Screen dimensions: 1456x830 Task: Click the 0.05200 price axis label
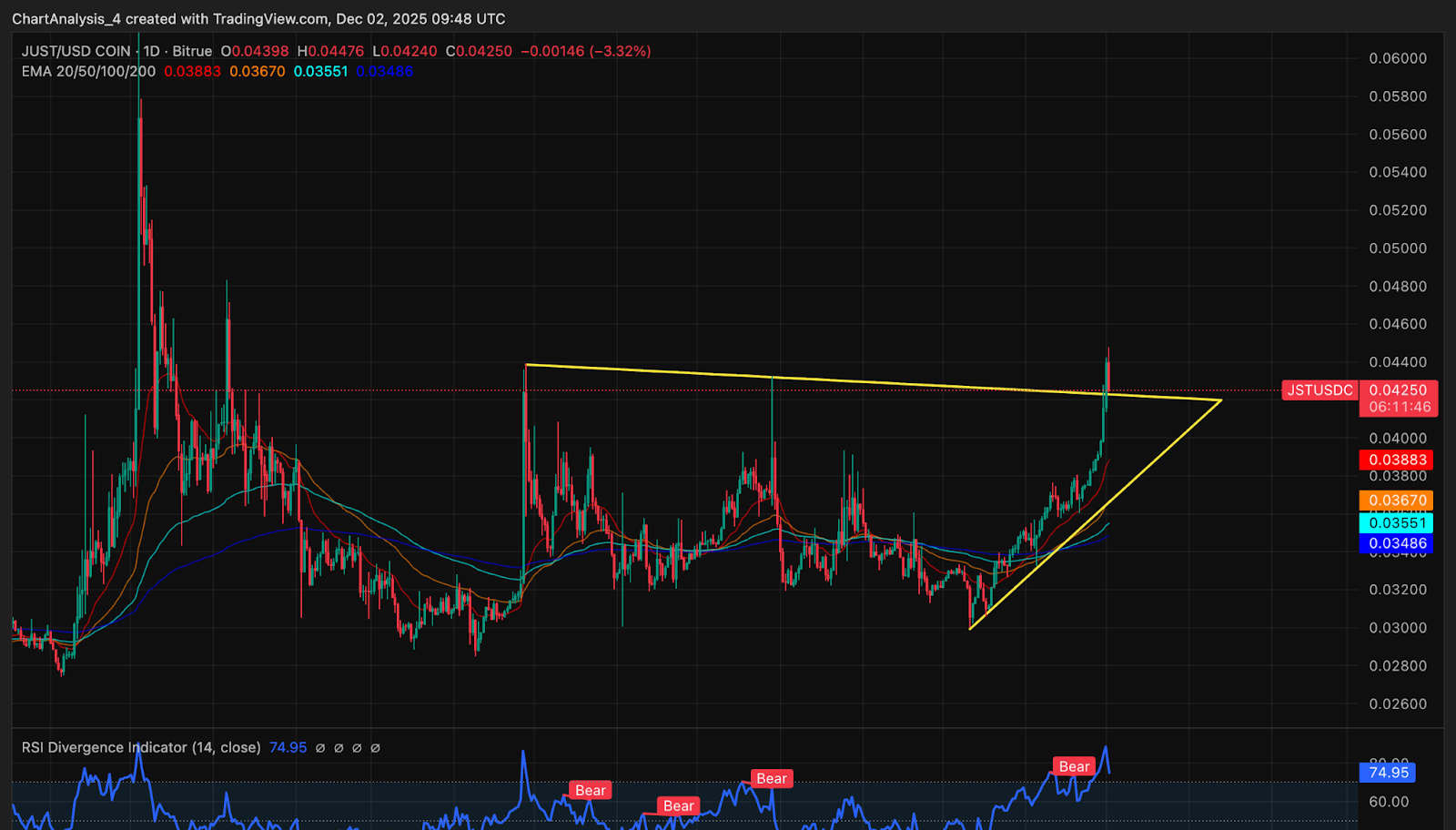(x=1398, y=210)
